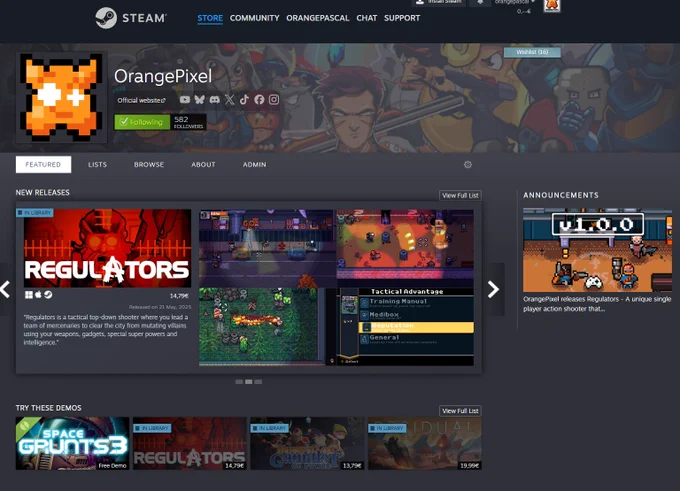Click the 14,79€ price in Regulators panel
680x491 pixels.
click(x=179, y=296)
